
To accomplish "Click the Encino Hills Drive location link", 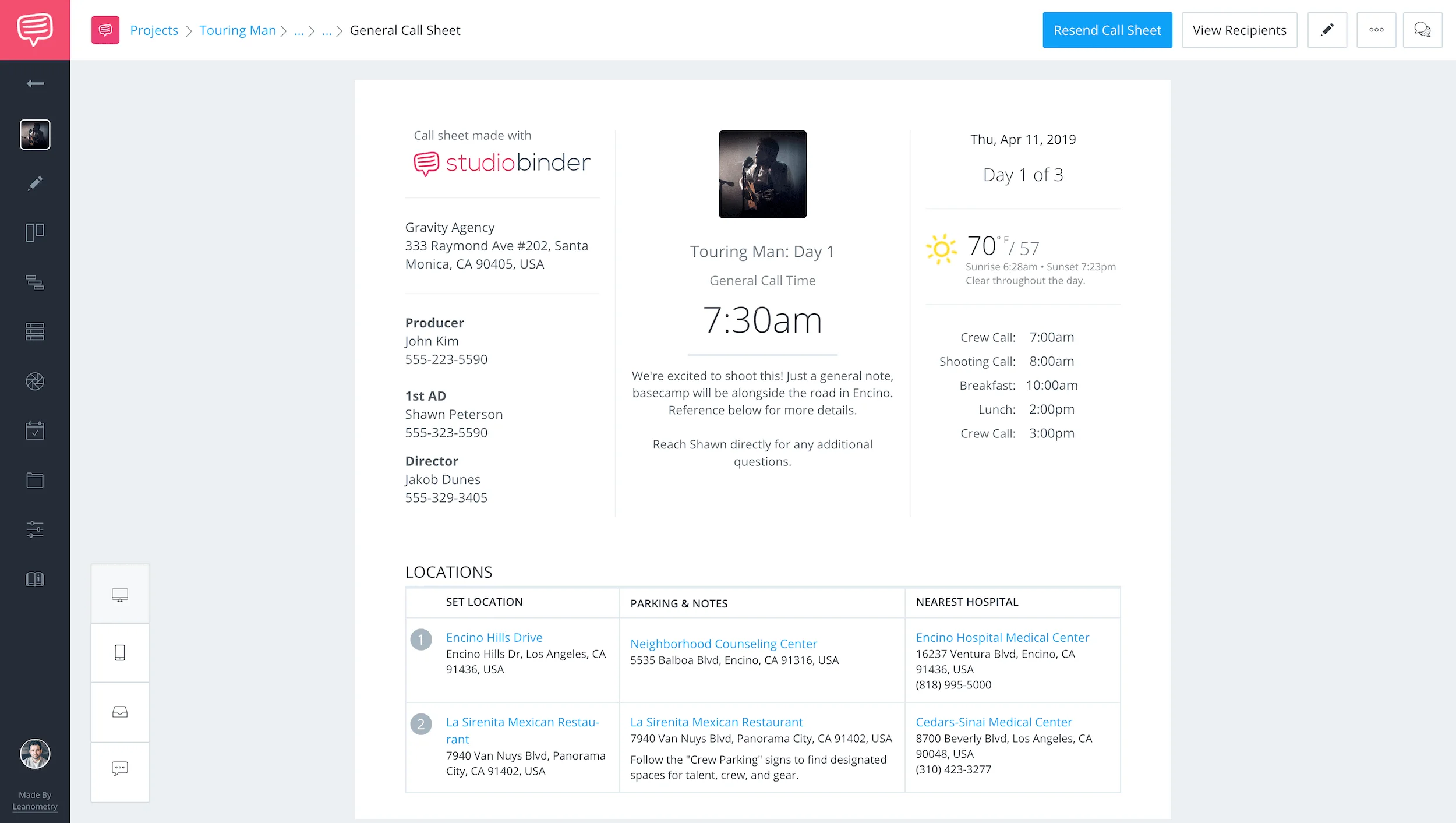I will [494, 637].
